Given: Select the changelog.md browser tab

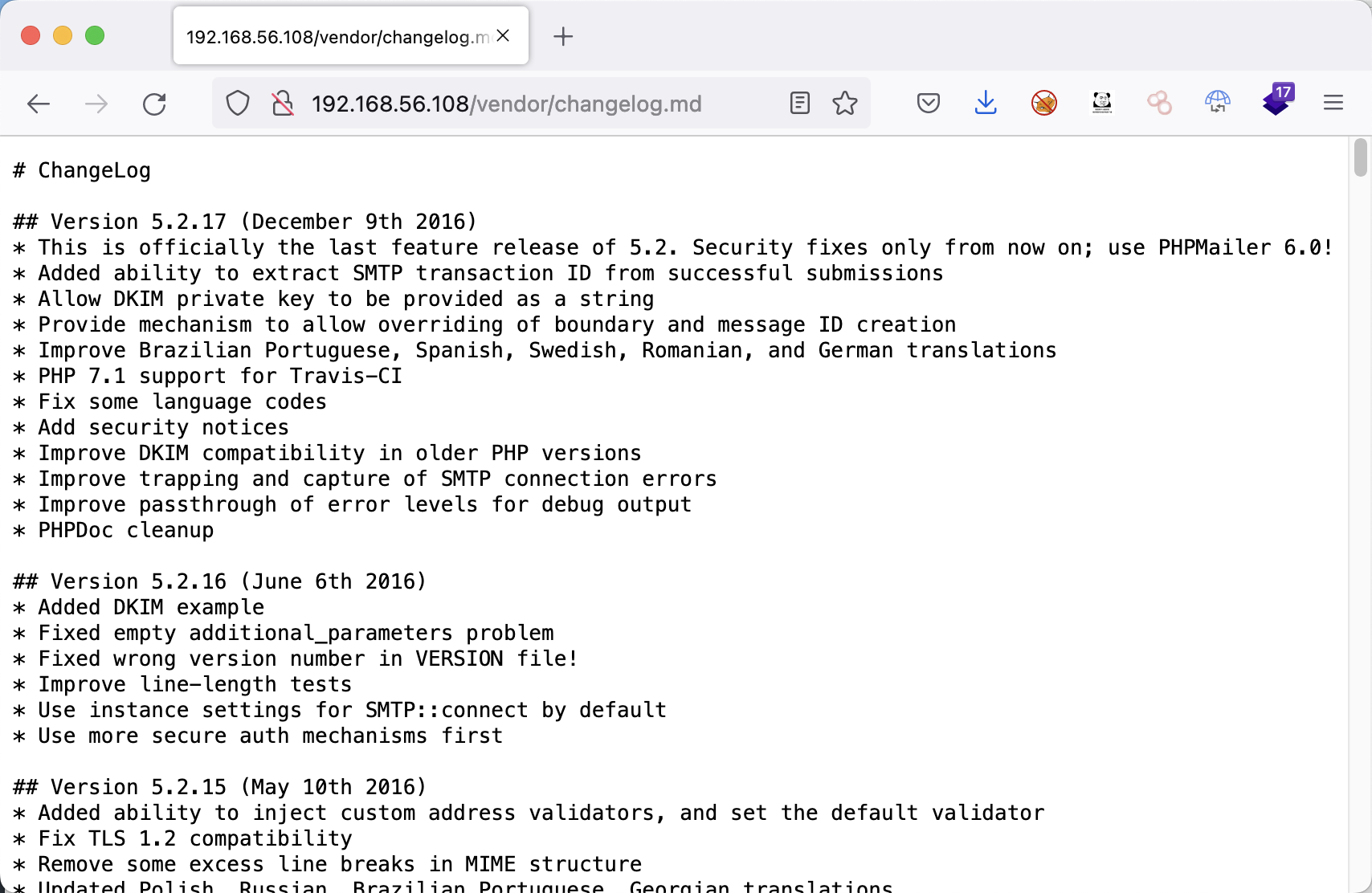Looking at the screenshot, I should pyautogui.click(x=337, y=37).
